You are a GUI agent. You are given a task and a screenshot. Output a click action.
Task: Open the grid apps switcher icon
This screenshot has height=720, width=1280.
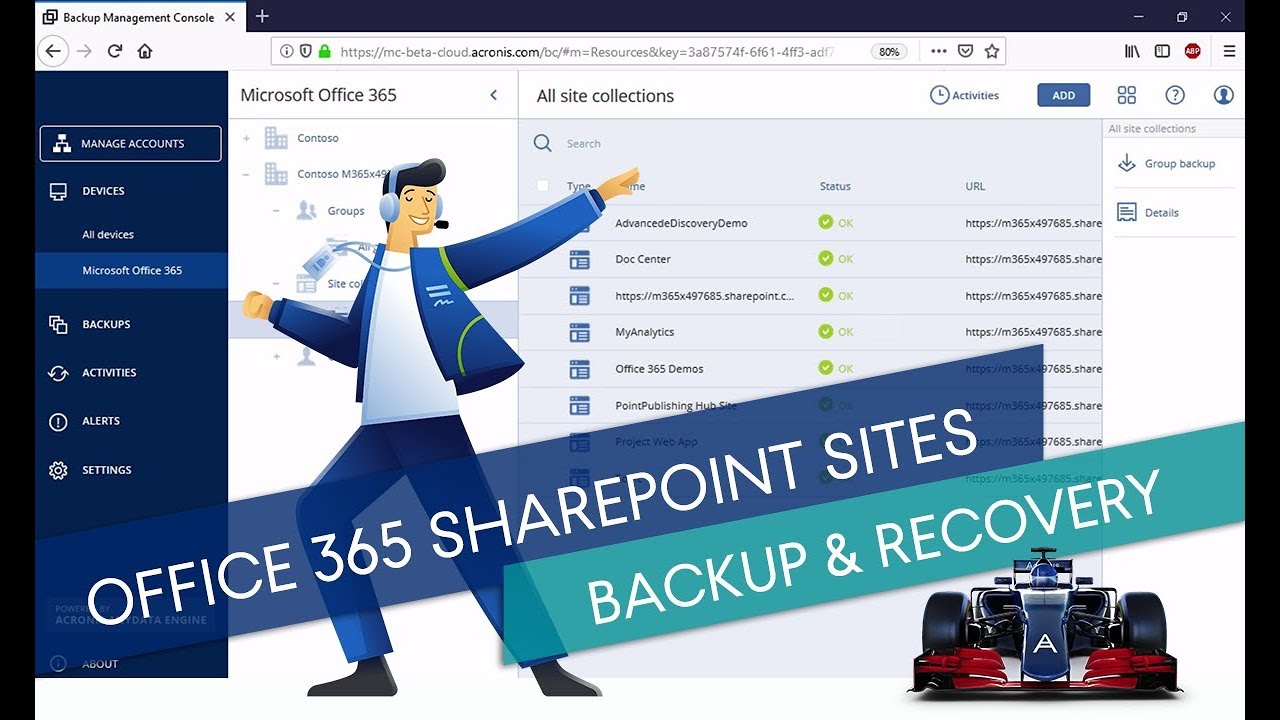point(1127,95)
